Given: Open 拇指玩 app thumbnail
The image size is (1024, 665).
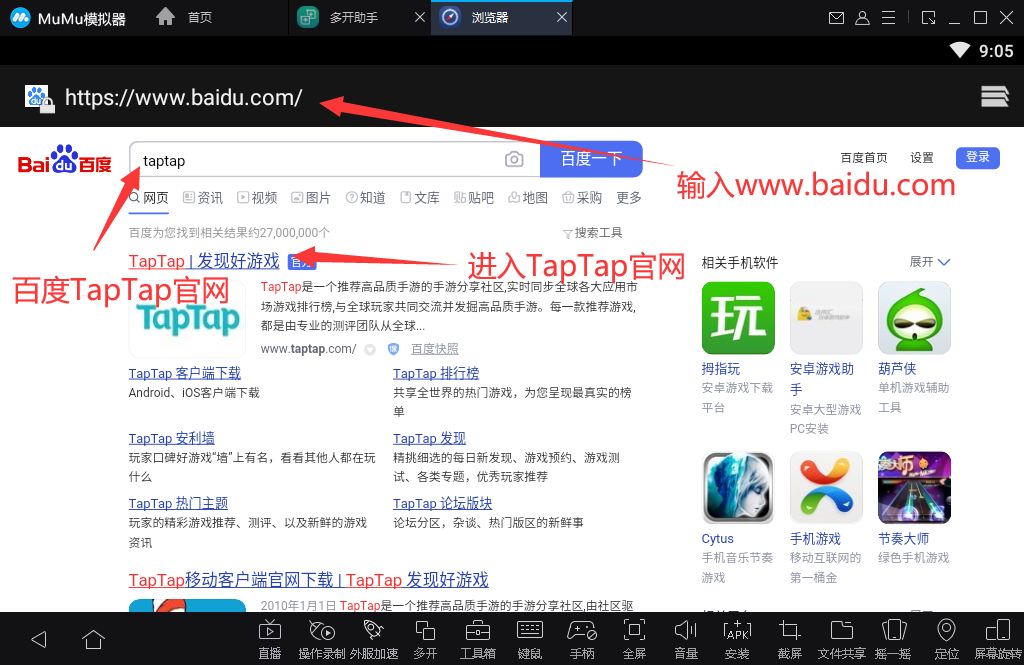Looking at the screenshot, I should (738, 318).
